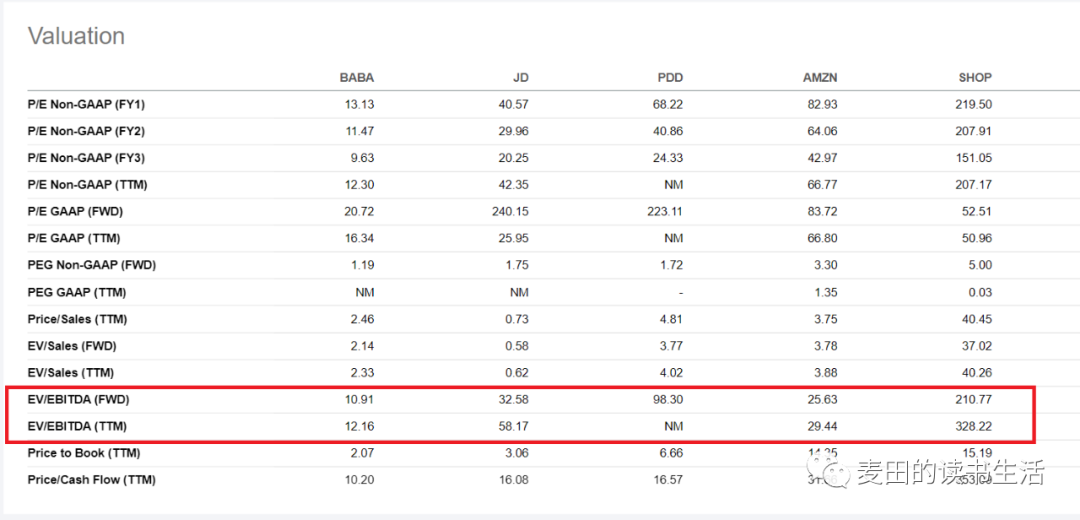Image resolution: width=1080 pixels, height=520 pixels.
Task: Click BABA's FY1 P/E value 13.13
Action: pos(360,105)
